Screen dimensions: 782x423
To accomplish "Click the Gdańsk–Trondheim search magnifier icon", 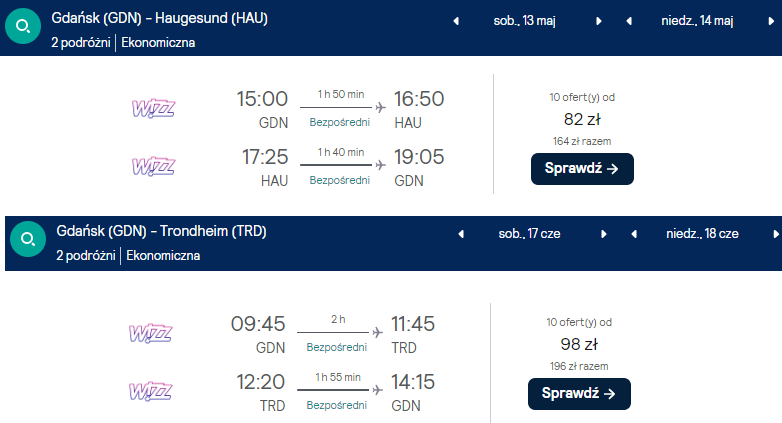I will tap(27, 240).
